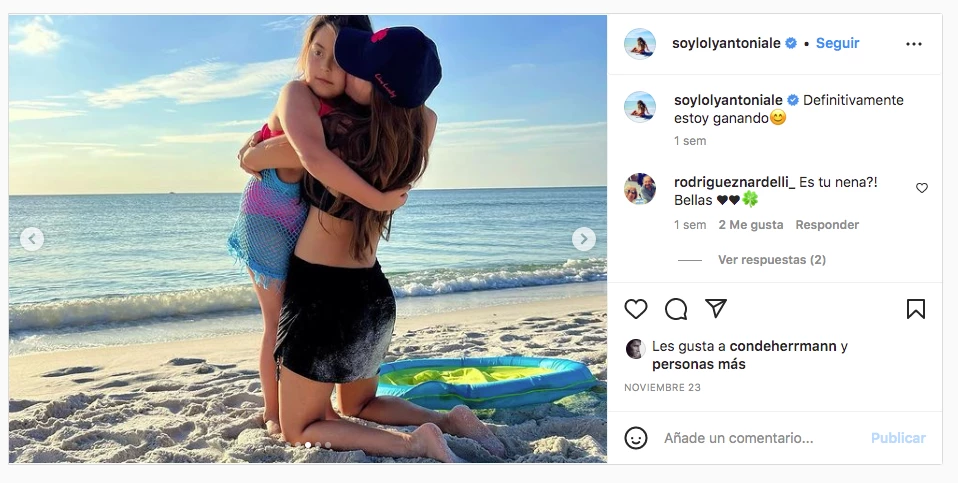This screenshot has width=958, height=483.
Task: Click Responder on the comment
Action: click(827, 225)
